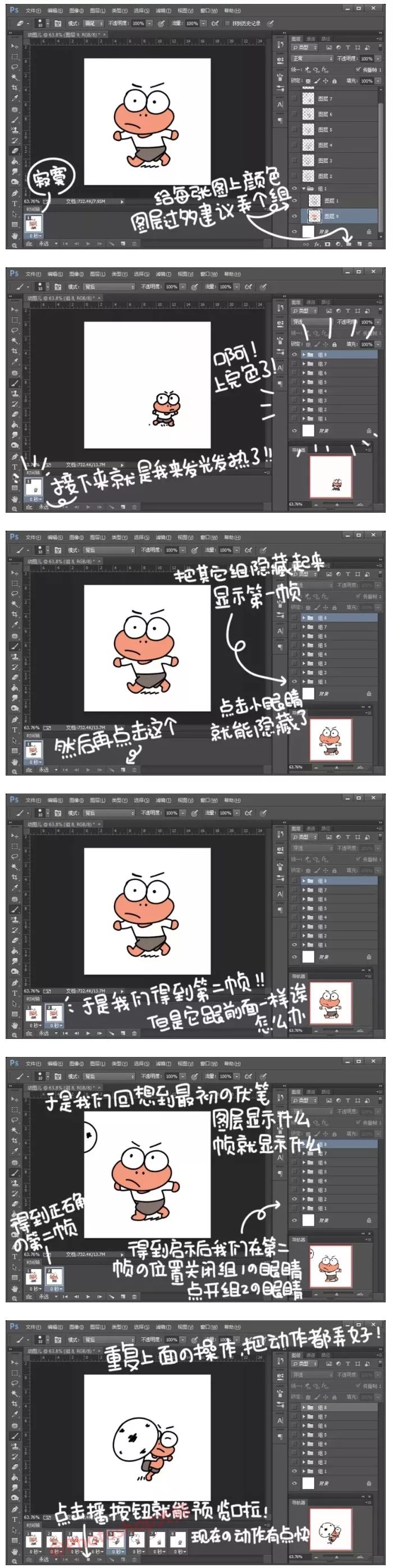Pick the Lasso tool in the first screenshot
This screenshot has height=1568, width=393.
pyautogui.click(x=15, y=67)
